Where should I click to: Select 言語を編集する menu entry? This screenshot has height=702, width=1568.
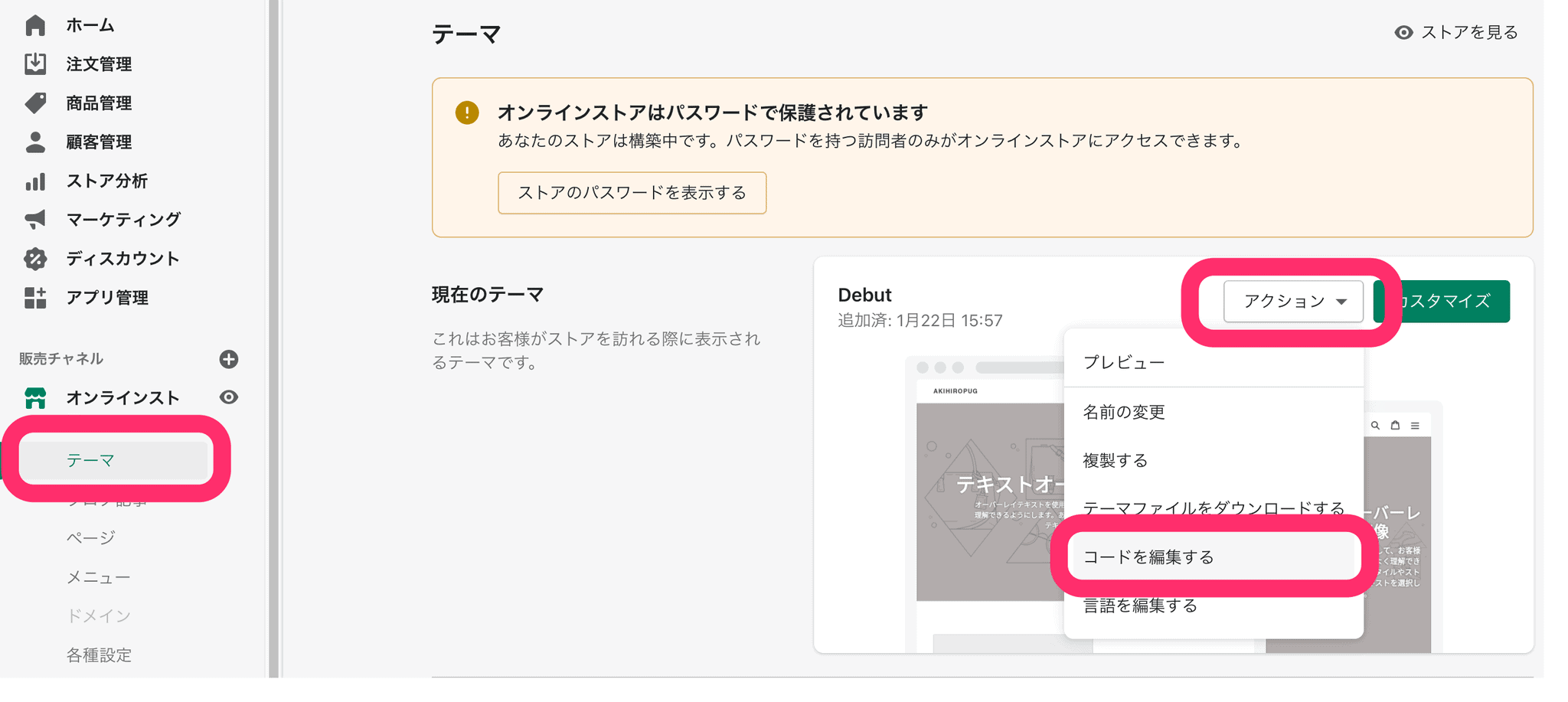(1140, 606)
